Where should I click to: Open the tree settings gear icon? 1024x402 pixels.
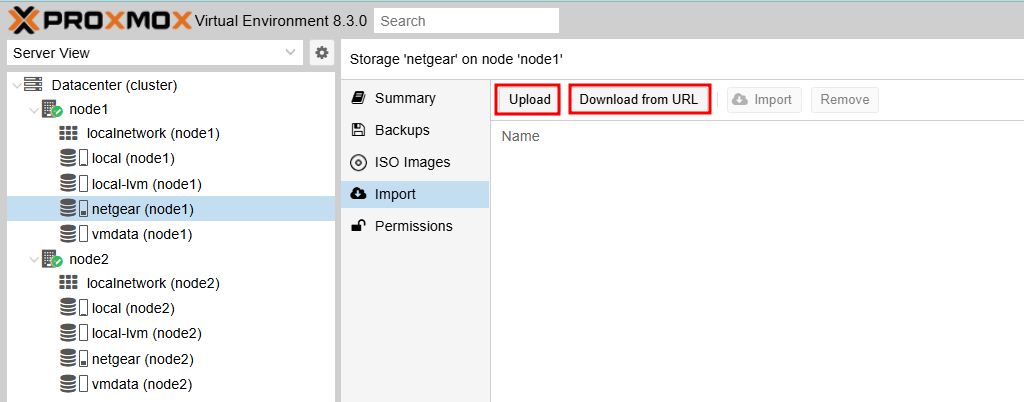321,53
